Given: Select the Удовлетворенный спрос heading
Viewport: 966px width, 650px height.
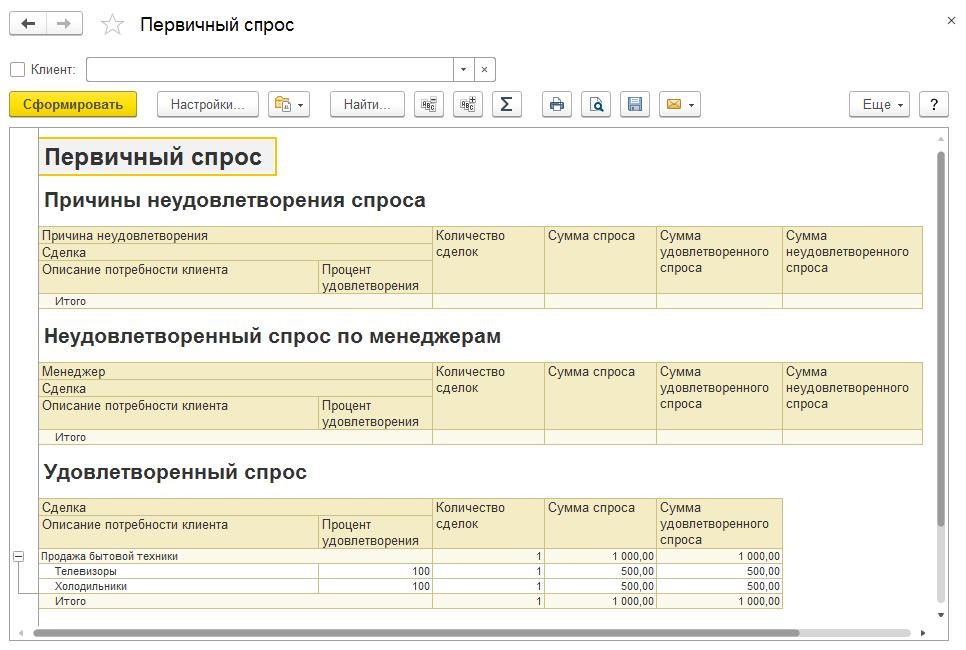Looking at the screenshot, I should click(x=176, y=473).
